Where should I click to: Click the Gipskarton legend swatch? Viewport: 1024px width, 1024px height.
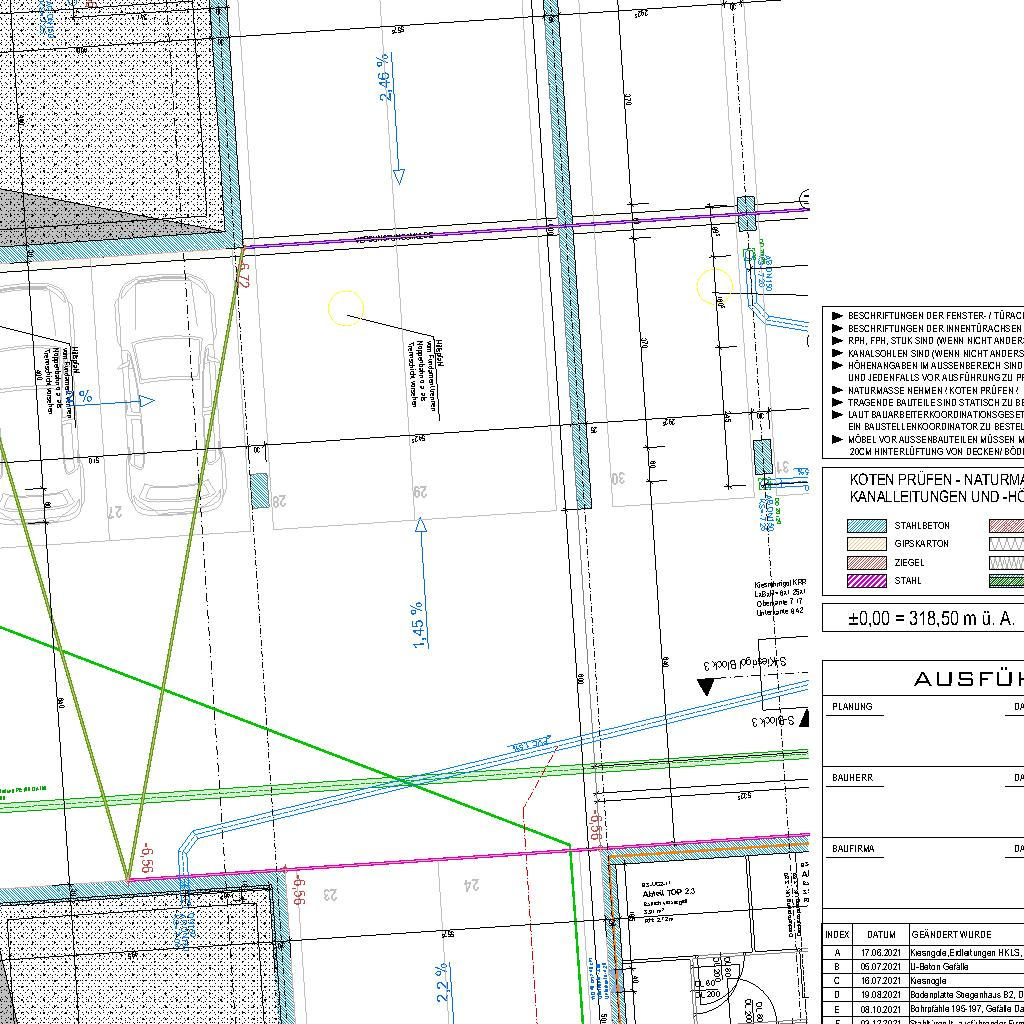click(867, 544)
